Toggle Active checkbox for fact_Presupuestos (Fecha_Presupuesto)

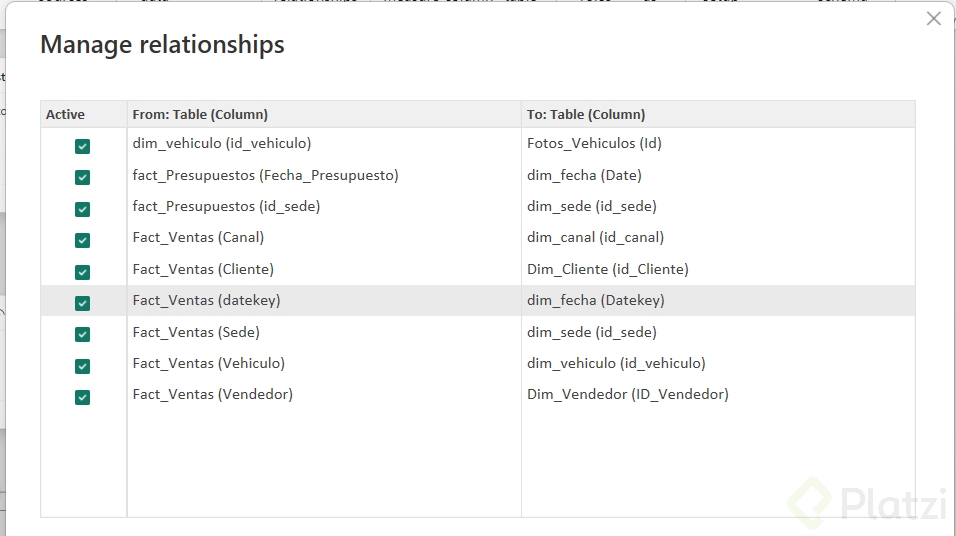tap(82, 177)
